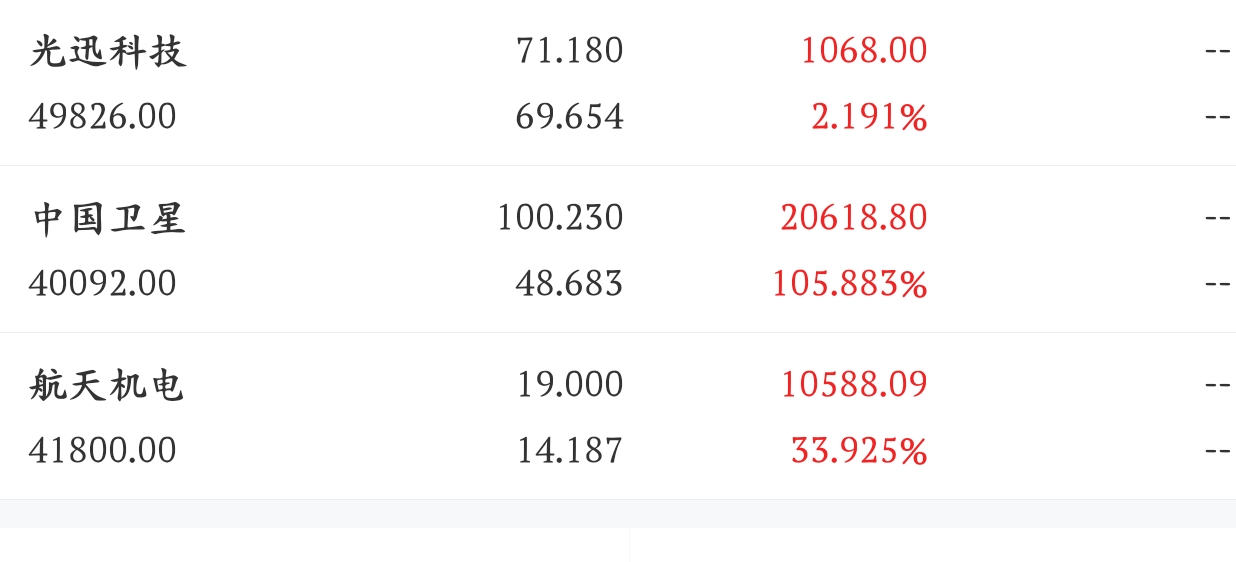The height and width of the screenshot is (562, 1236).
Task: Tap the red 2.191% gain percentage
Action: pos(869,118)
